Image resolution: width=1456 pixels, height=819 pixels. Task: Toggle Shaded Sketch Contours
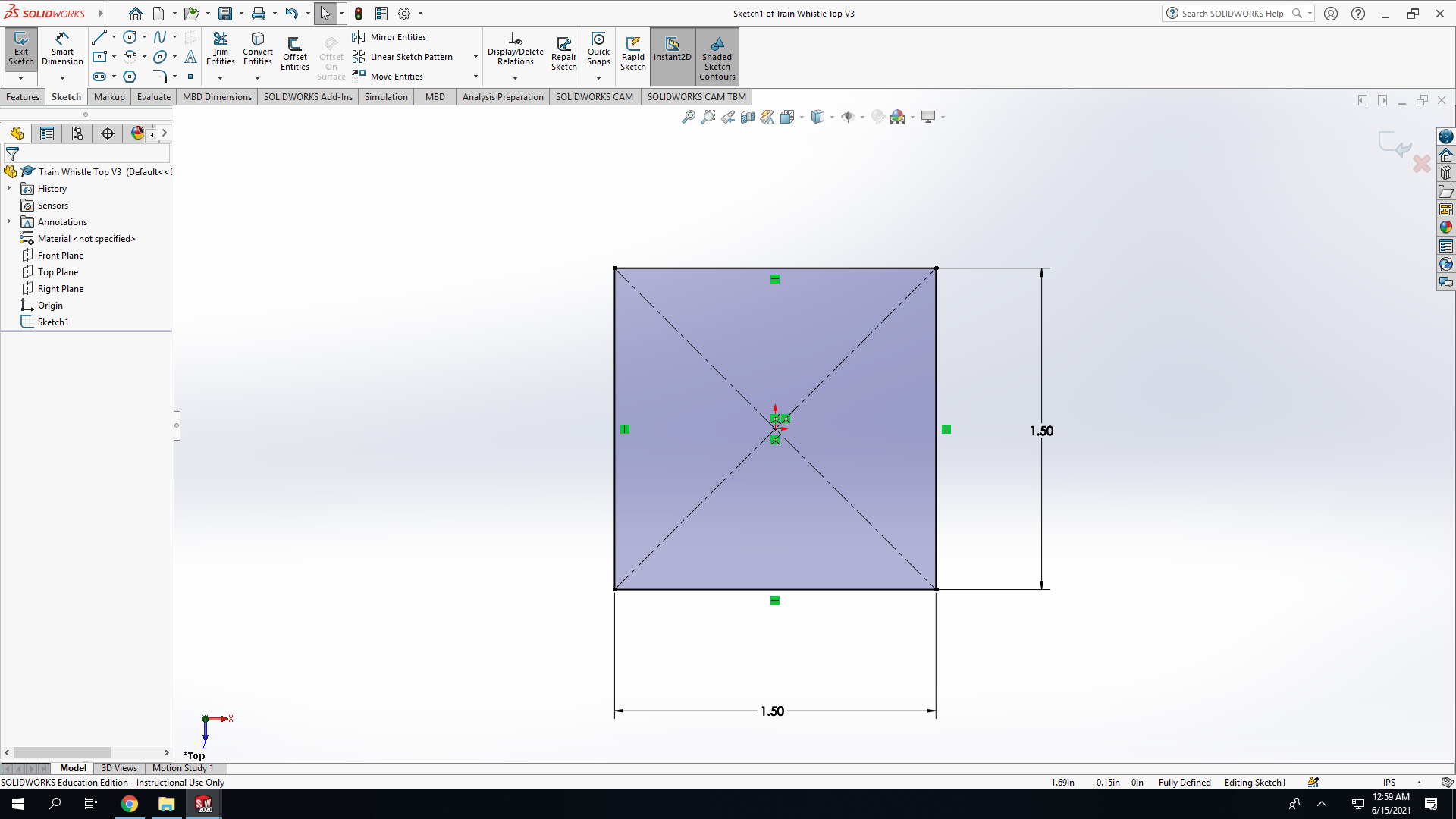pos(717,57)
